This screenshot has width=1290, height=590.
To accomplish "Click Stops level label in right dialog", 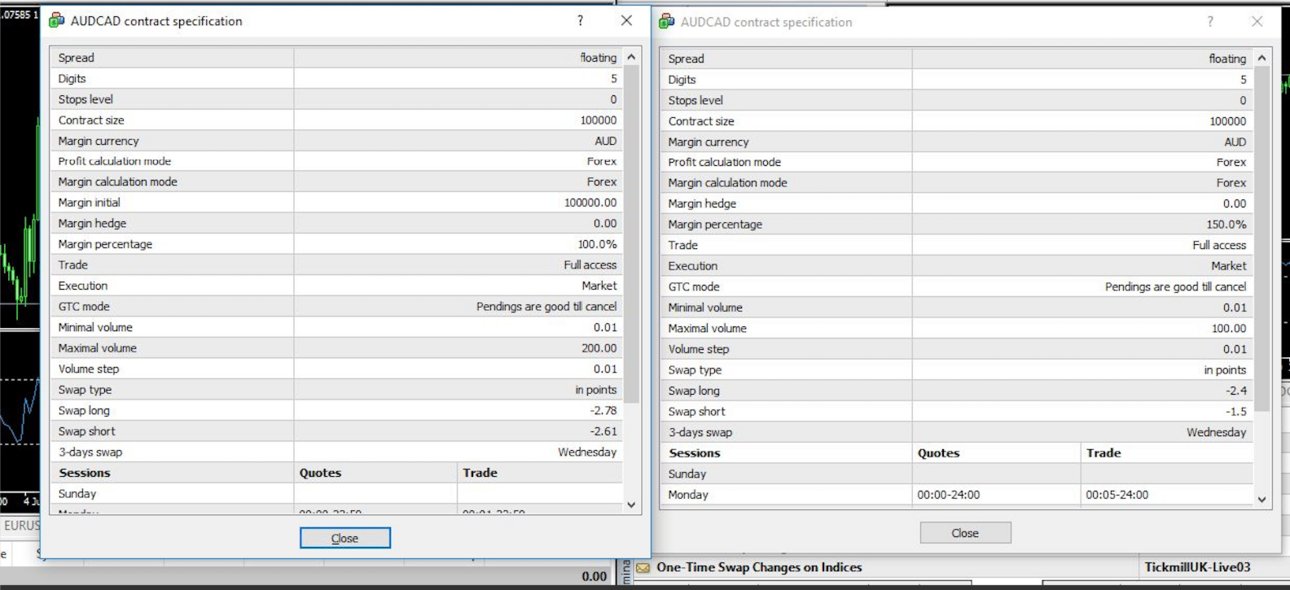I will point(695,100).
